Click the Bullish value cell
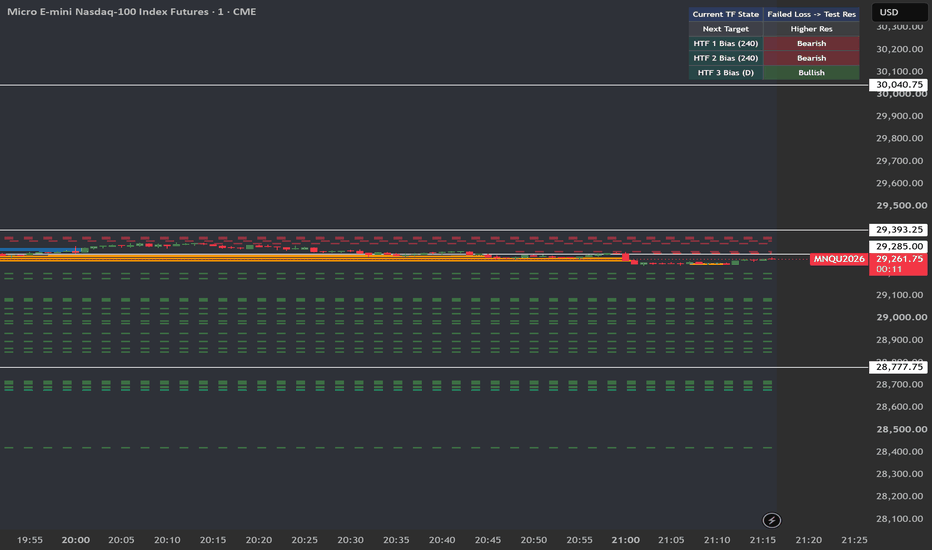 pyautogui.click(x=811, y=73)
